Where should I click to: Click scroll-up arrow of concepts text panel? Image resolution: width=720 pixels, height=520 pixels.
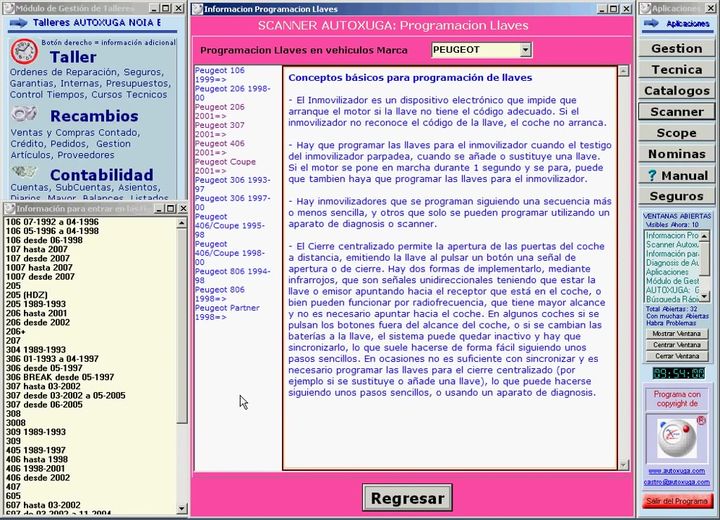point(623,71)
